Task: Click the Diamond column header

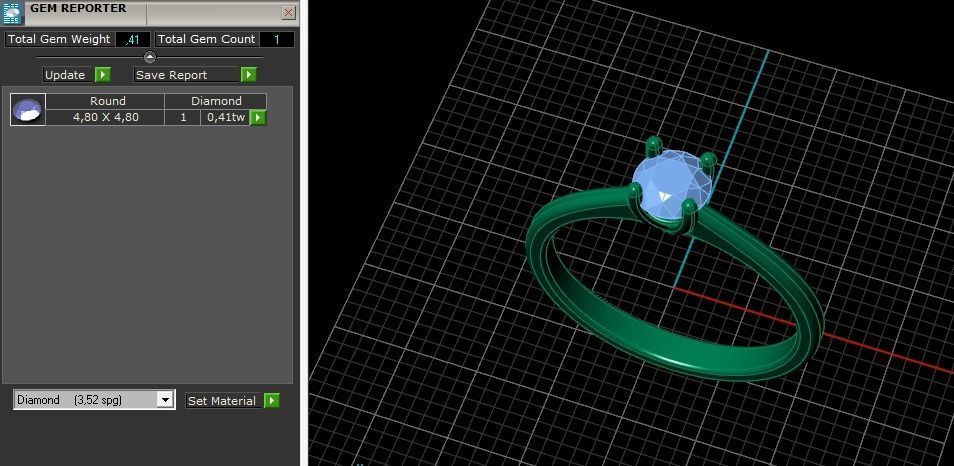Action: pyautogui.click(x=215, y=101)
